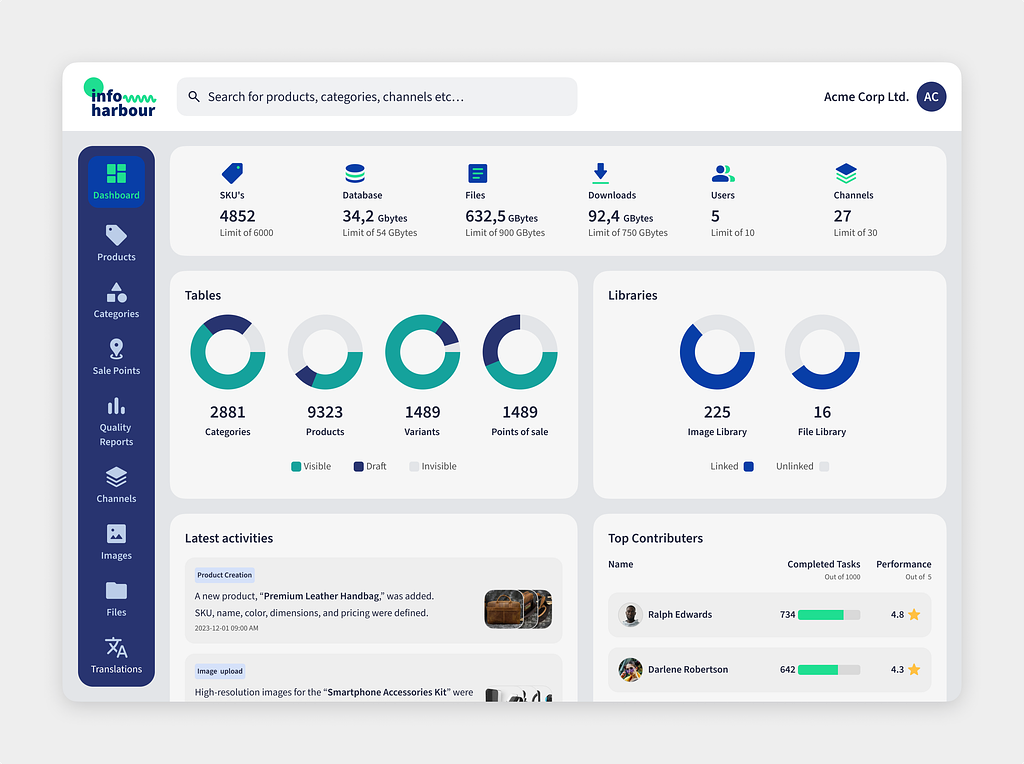Open the Translations icon

click(x=116, y=647)
